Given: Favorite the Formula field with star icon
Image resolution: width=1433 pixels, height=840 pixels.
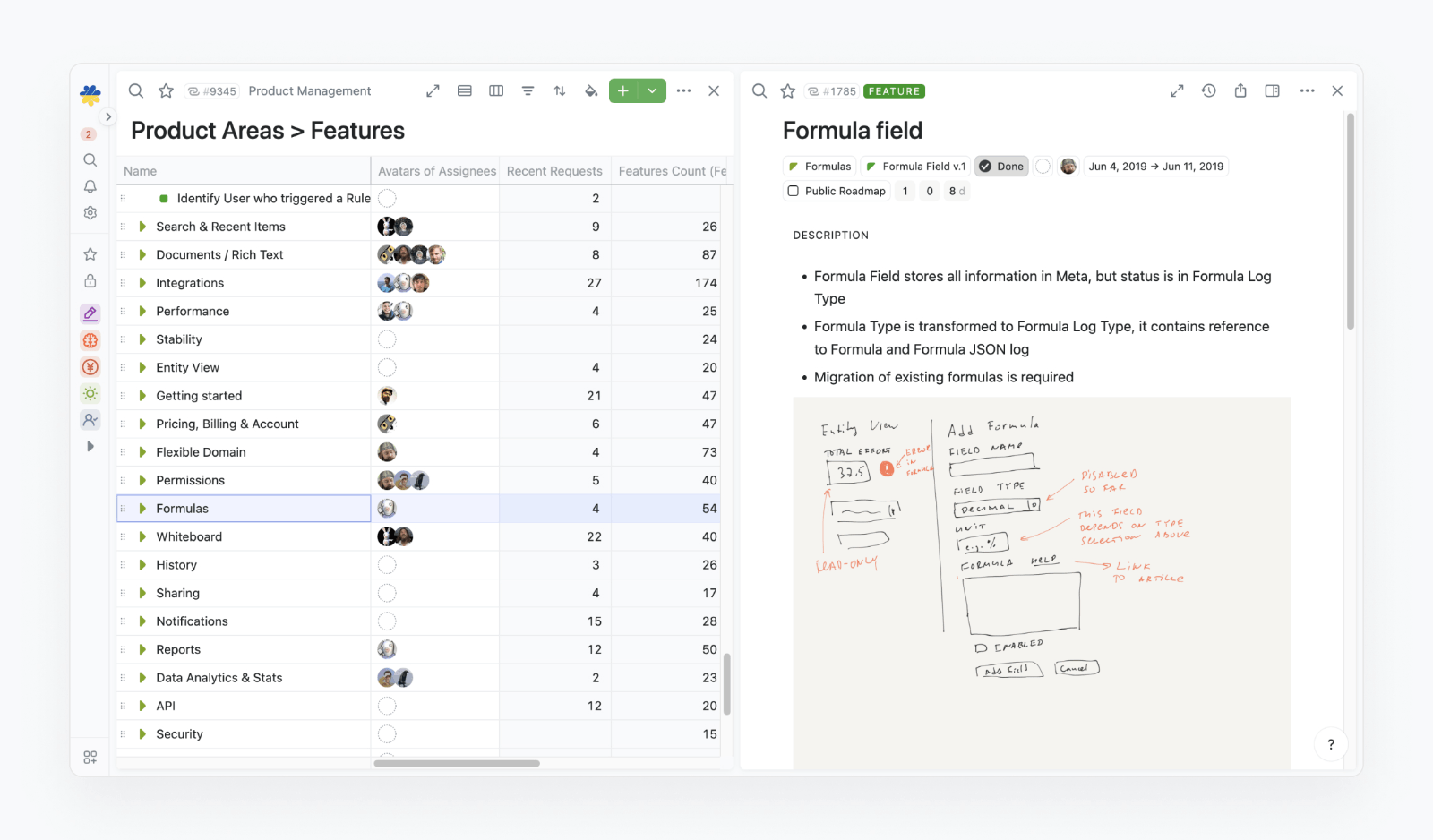Looking at the screenshot, I should coord(788,91).
